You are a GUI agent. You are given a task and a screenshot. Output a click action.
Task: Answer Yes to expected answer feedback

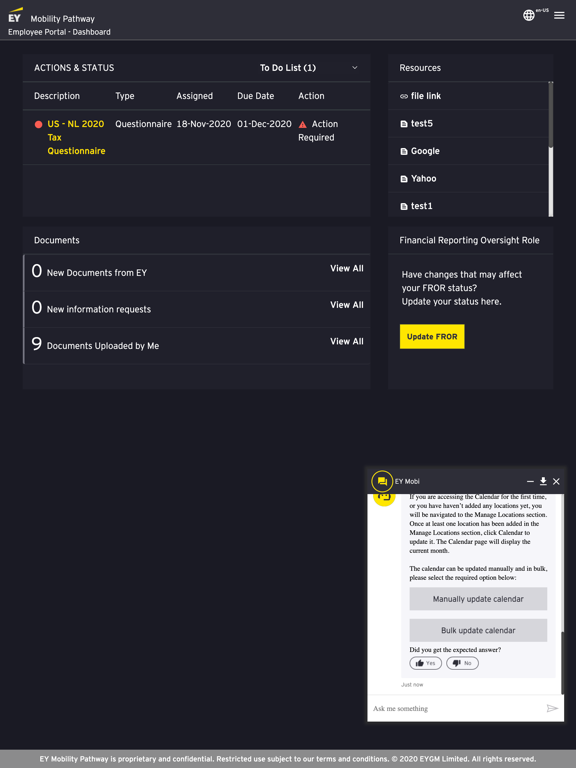425,663
